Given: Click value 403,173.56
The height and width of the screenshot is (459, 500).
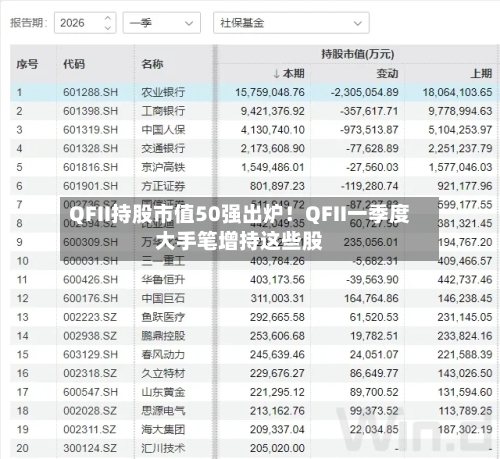Looking at the screenshot, I should 278,280.
